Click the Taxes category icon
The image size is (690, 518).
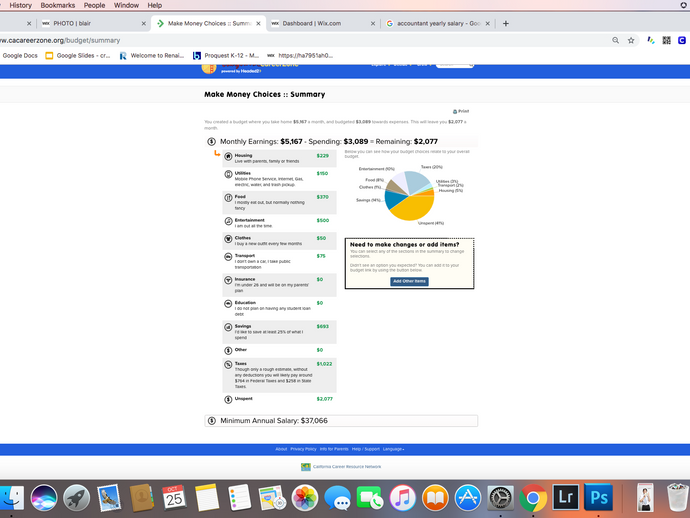pos(228,364)
